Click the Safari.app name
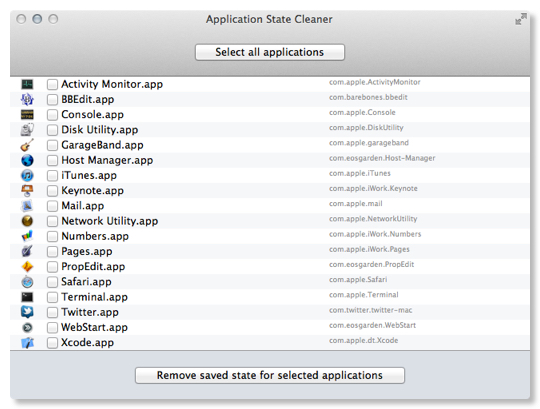Screen dimensions: 540x409 86,282
